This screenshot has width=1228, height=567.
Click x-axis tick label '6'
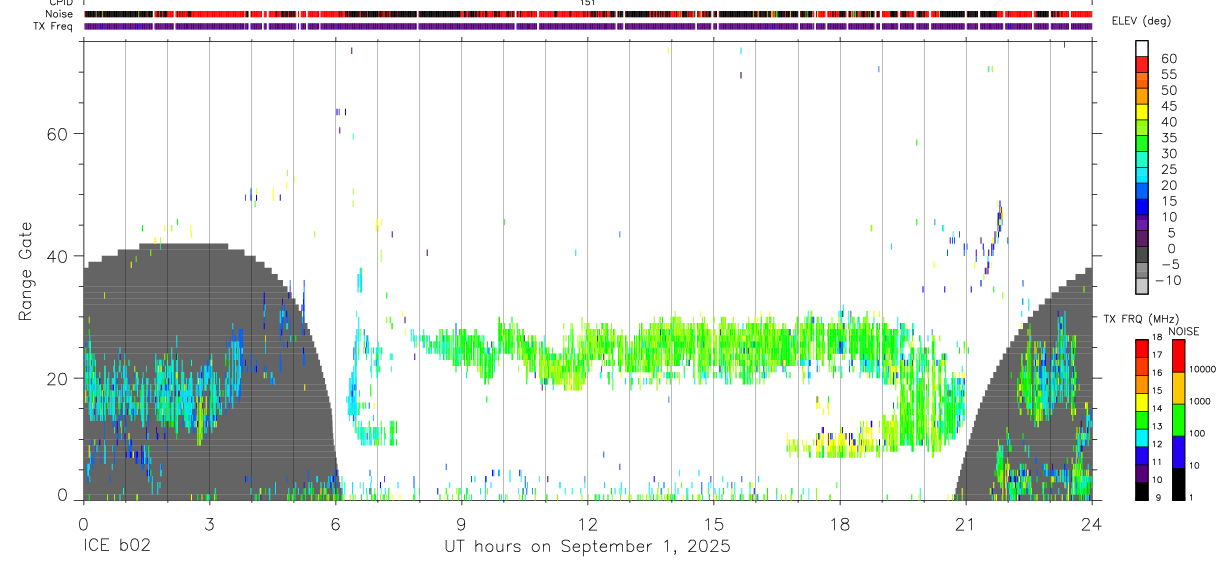click(x=335, y=524)
